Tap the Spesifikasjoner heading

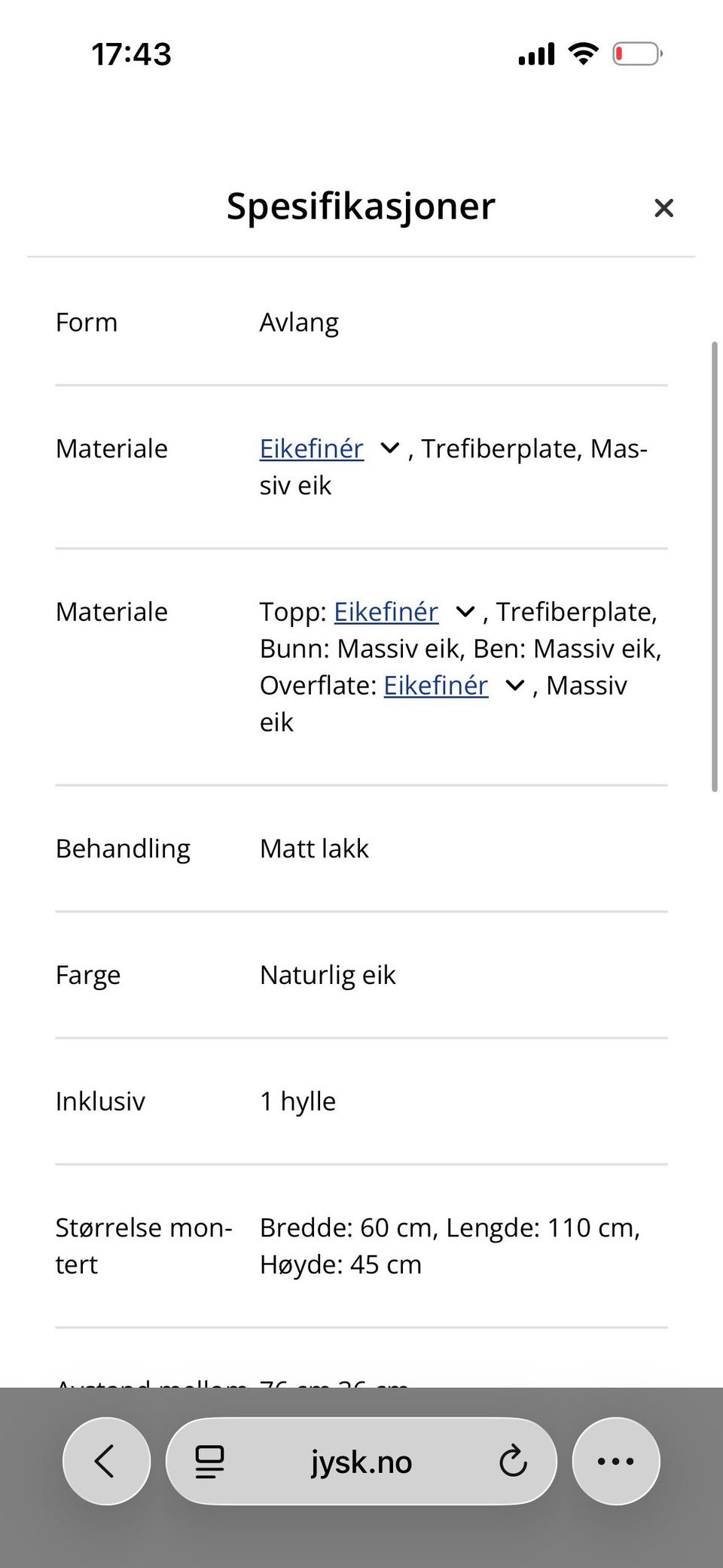361,206
